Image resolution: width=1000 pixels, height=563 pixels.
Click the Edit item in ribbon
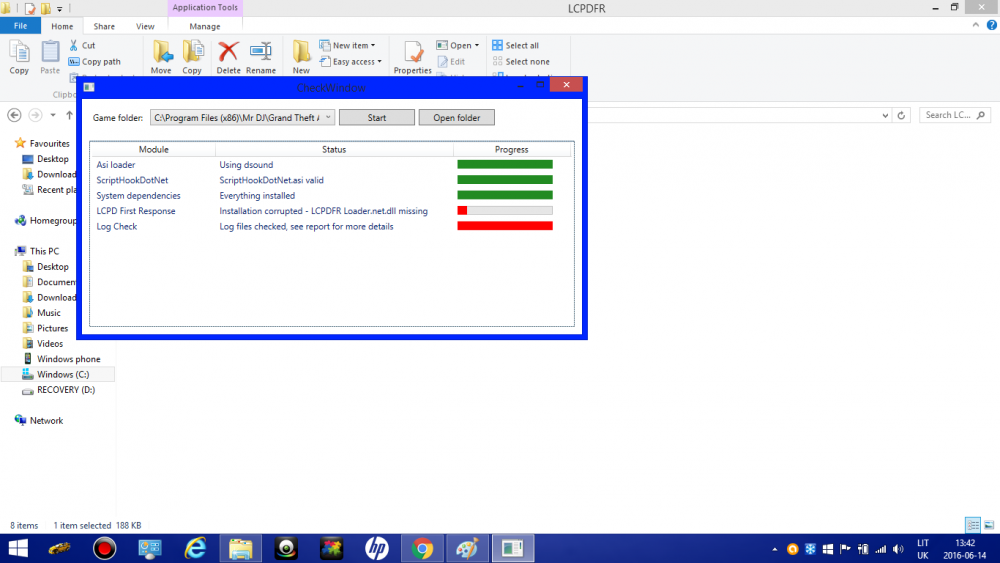(x=451, y=62)
